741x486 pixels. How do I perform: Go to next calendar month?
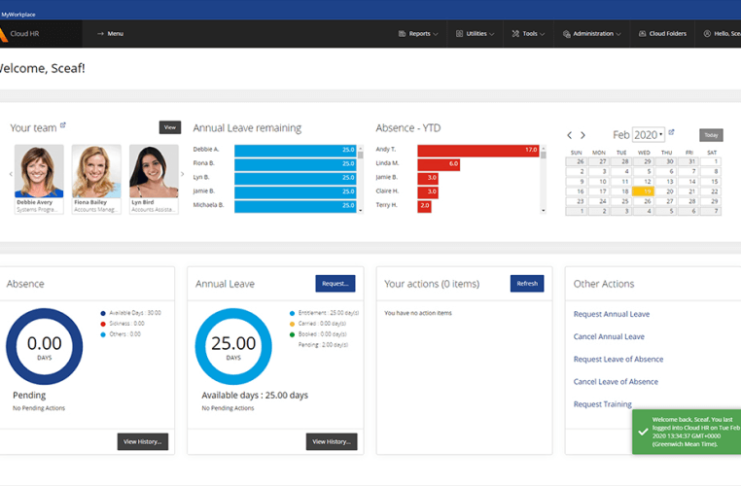(583, 135)
